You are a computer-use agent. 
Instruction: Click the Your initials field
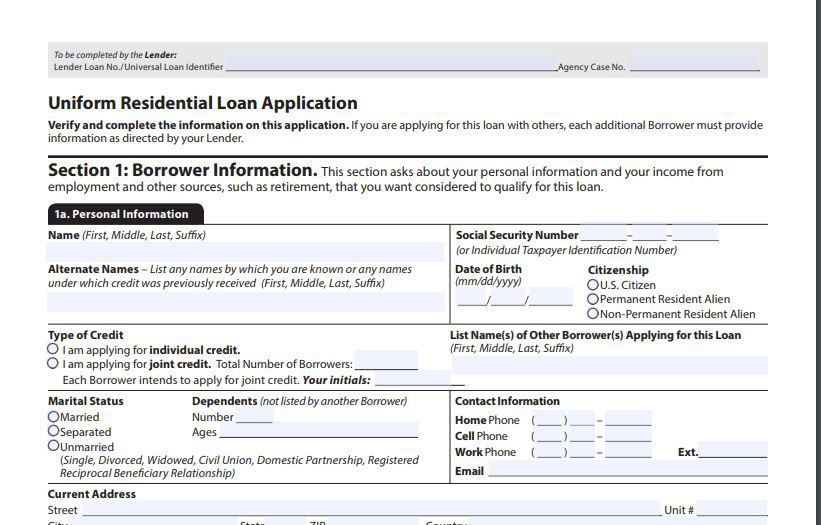tap(418, 379)
